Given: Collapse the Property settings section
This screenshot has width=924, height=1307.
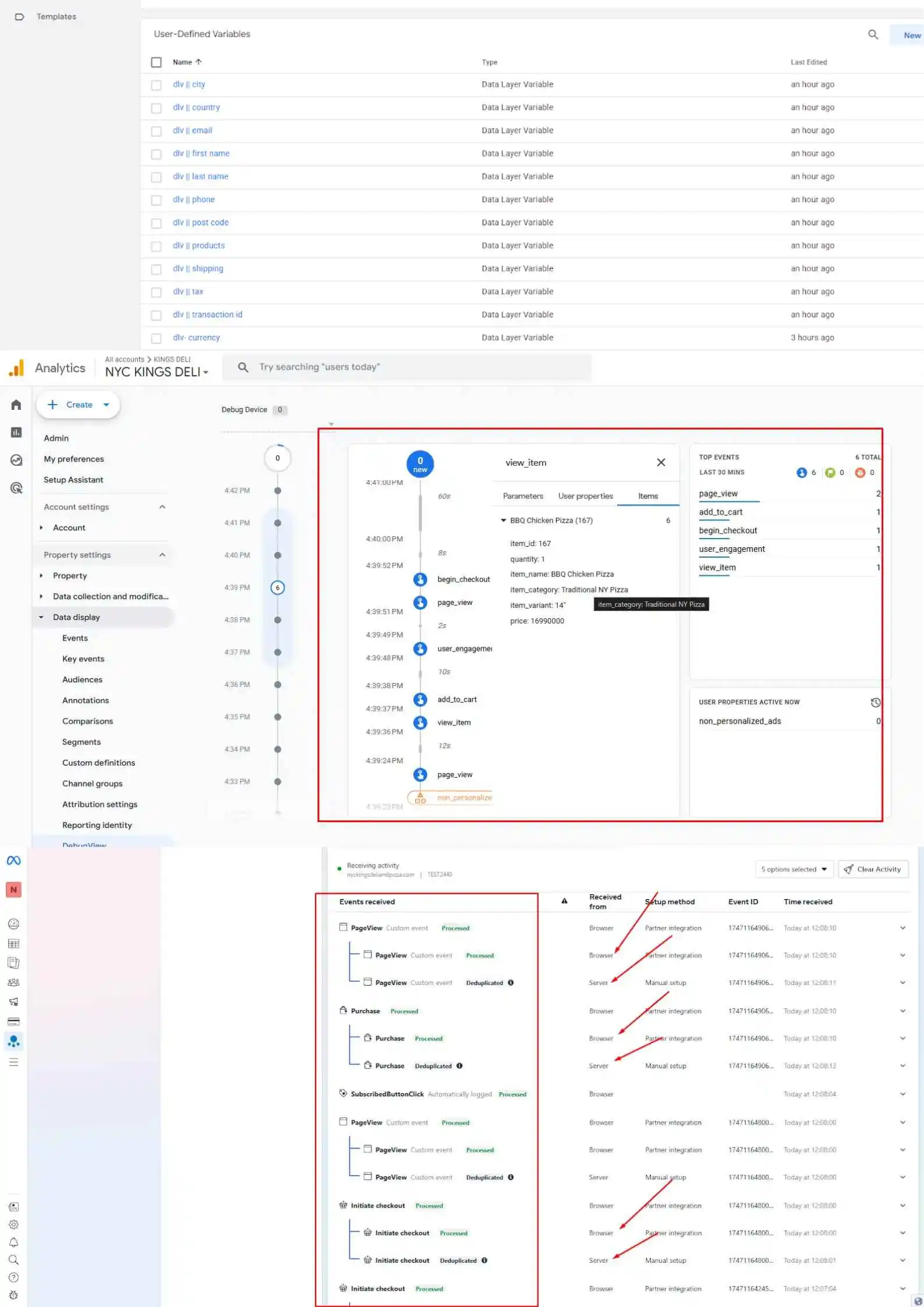Looking at the screenshot, I should (x=162, y=555).
